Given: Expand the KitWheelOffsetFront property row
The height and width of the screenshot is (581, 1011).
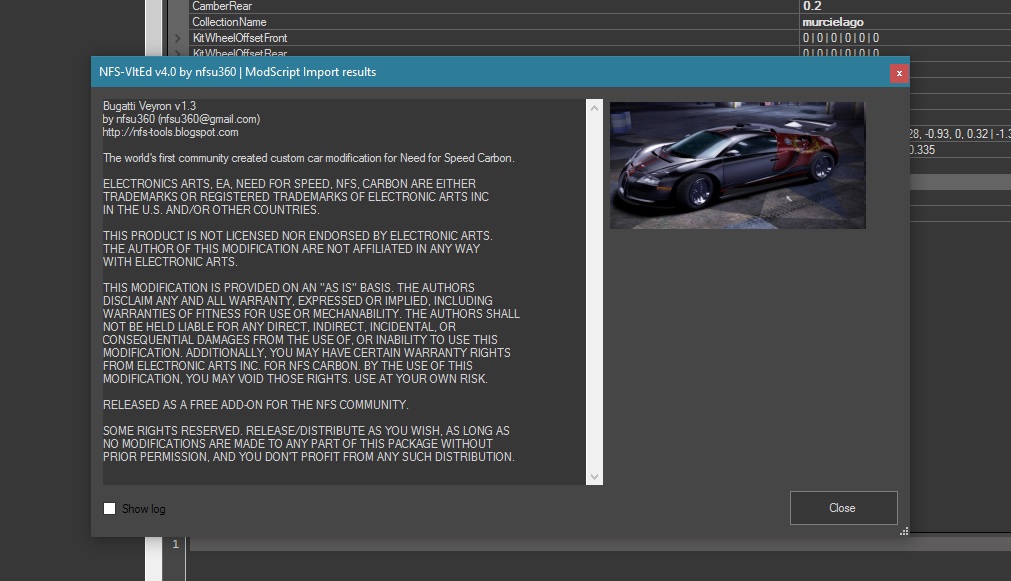Looking at the screenshot, I should pyautogui.click(x=178, y=39).
